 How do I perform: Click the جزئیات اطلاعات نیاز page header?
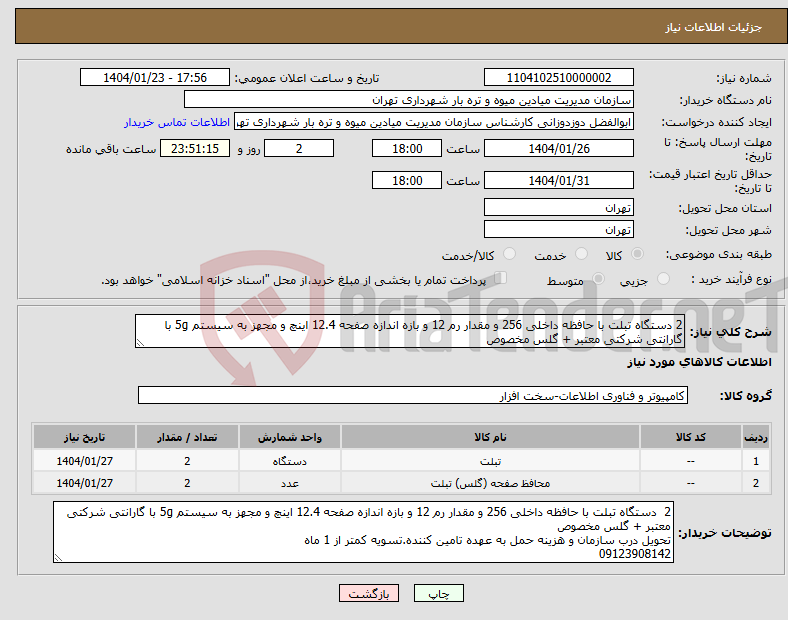713,27
